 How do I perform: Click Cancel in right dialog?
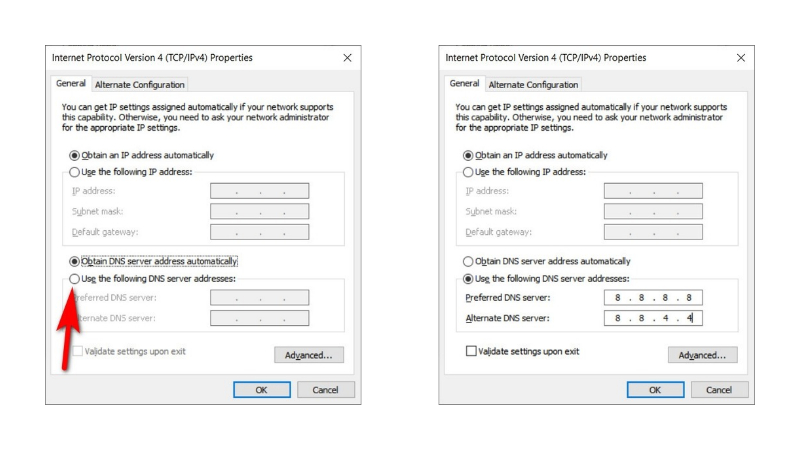click(719, 390)
